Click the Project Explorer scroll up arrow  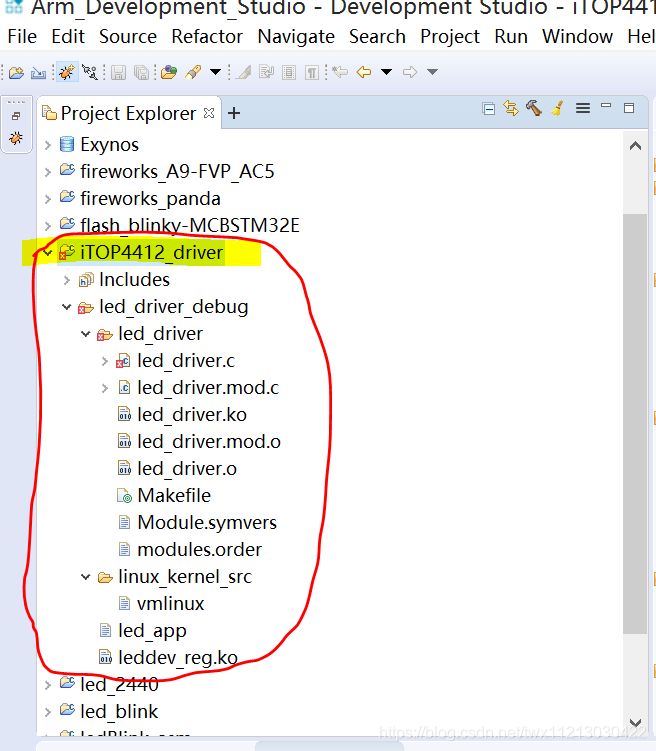point(635,146)
